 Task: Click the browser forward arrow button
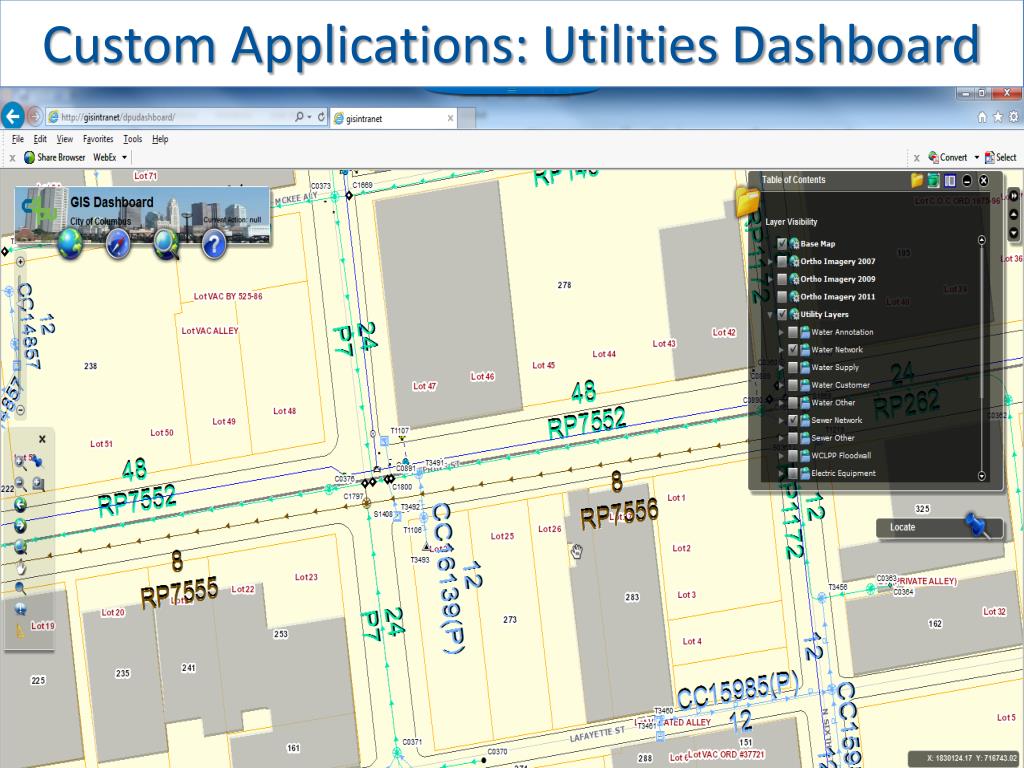pyautogui.click(x=35, y=117)
